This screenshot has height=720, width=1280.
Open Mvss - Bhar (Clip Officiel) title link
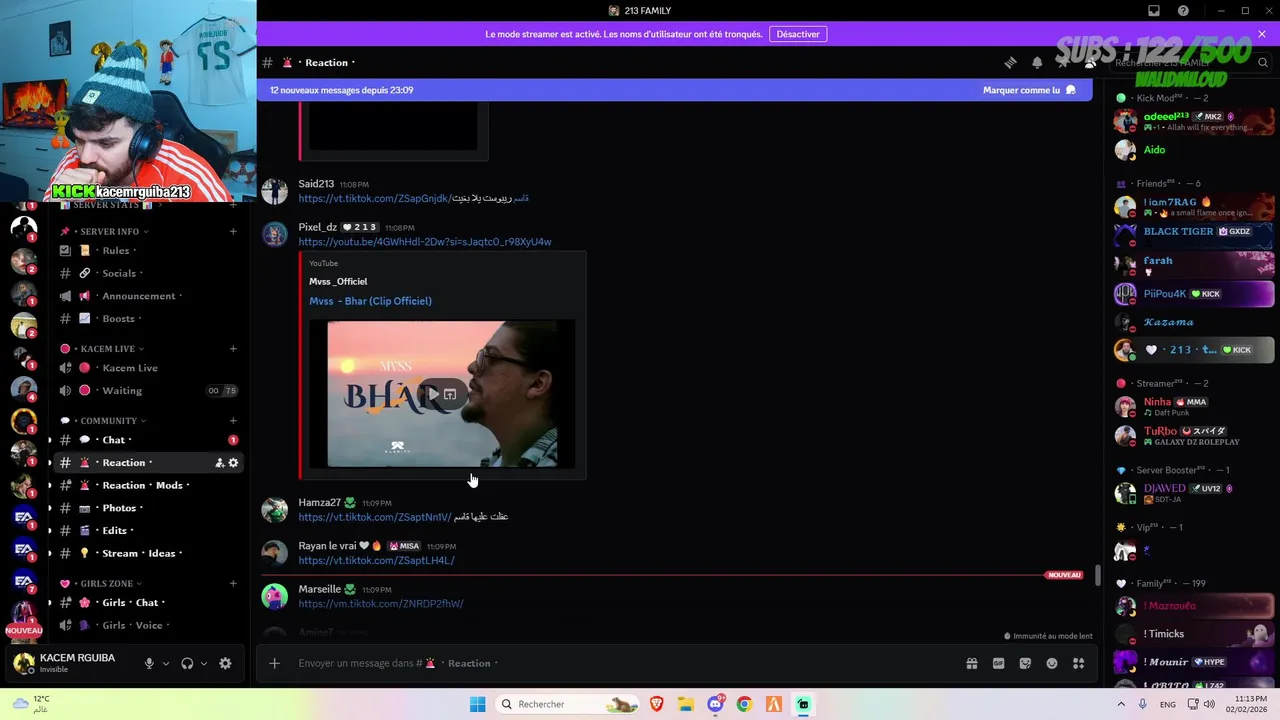tap(370, 301)
